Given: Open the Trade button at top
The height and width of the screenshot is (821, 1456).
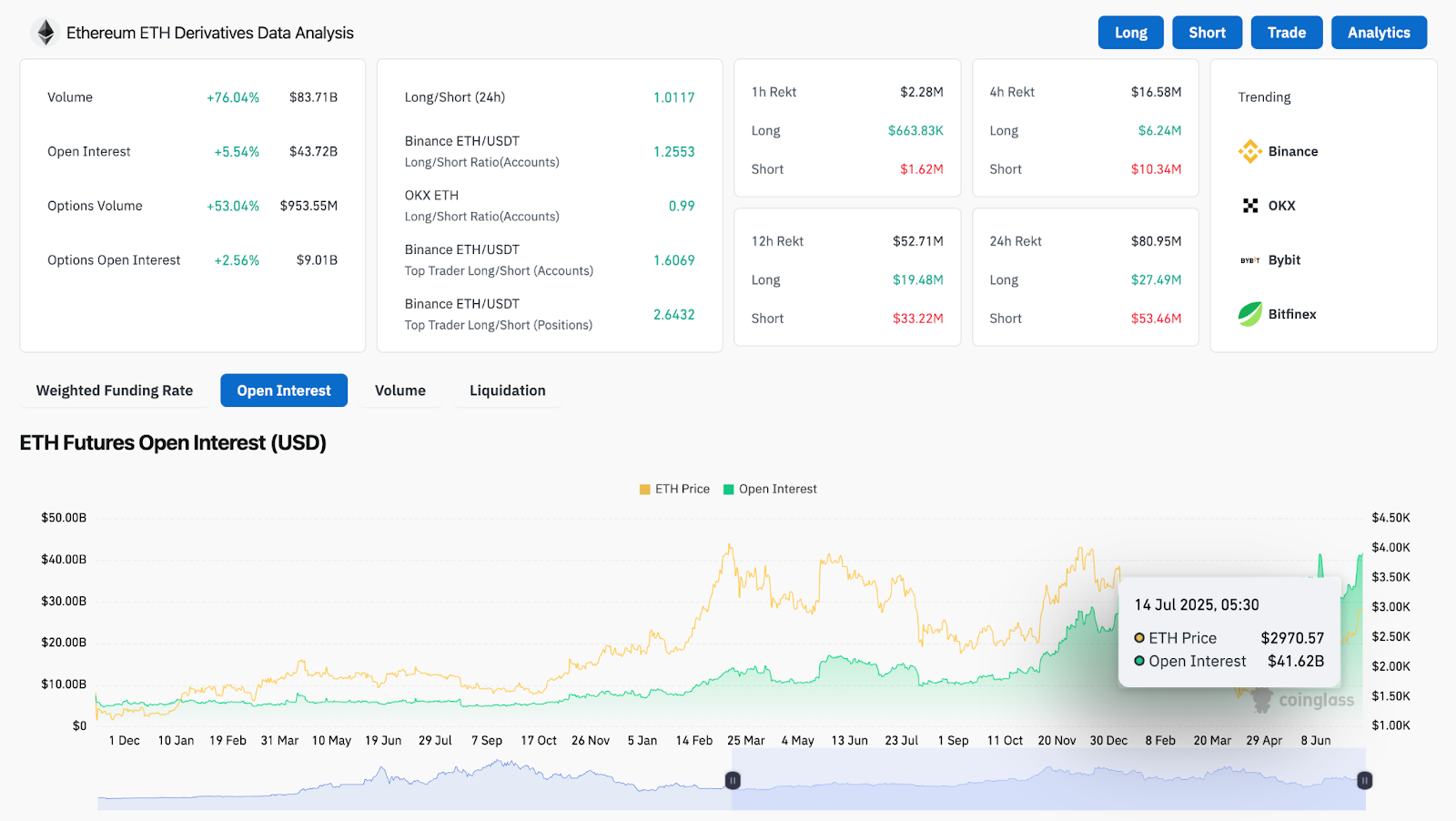Looking at the screenshot, I should [1287, 33].
